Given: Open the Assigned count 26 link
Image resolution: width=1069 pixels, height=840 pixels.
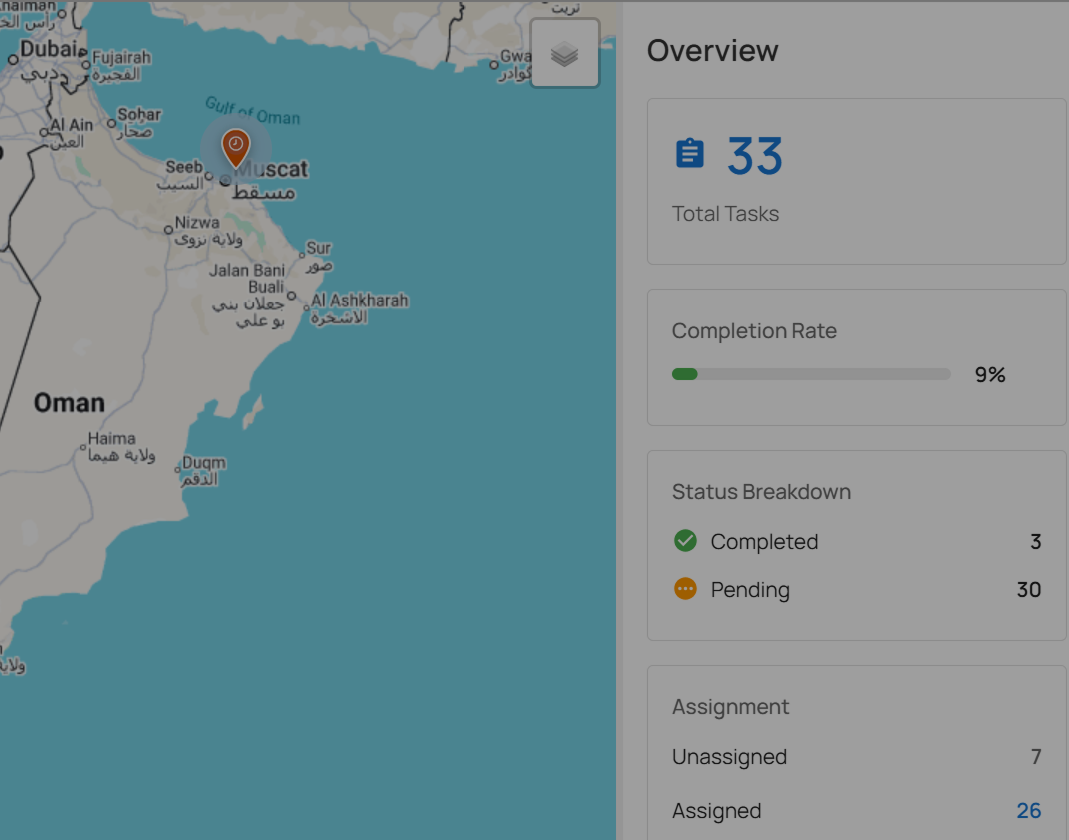Looking at the screenshot, I should [x=1028, y=810].
